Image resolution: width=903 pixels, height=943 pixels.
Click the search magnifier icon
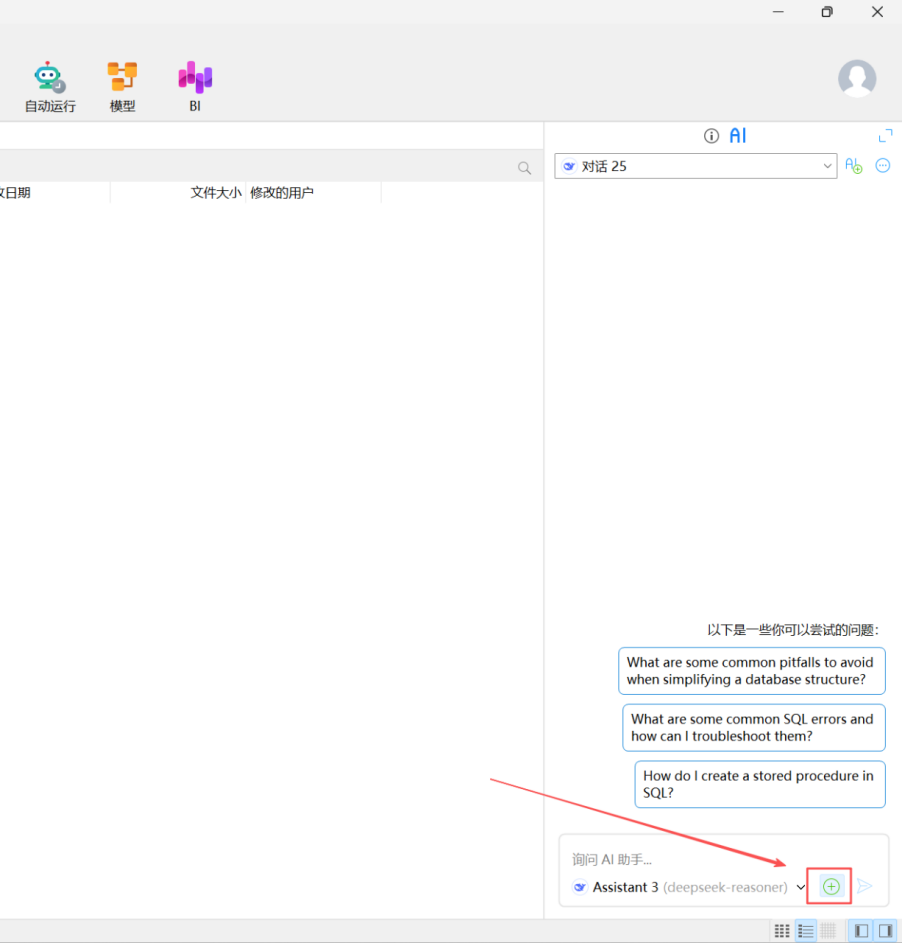click(524, 168)
